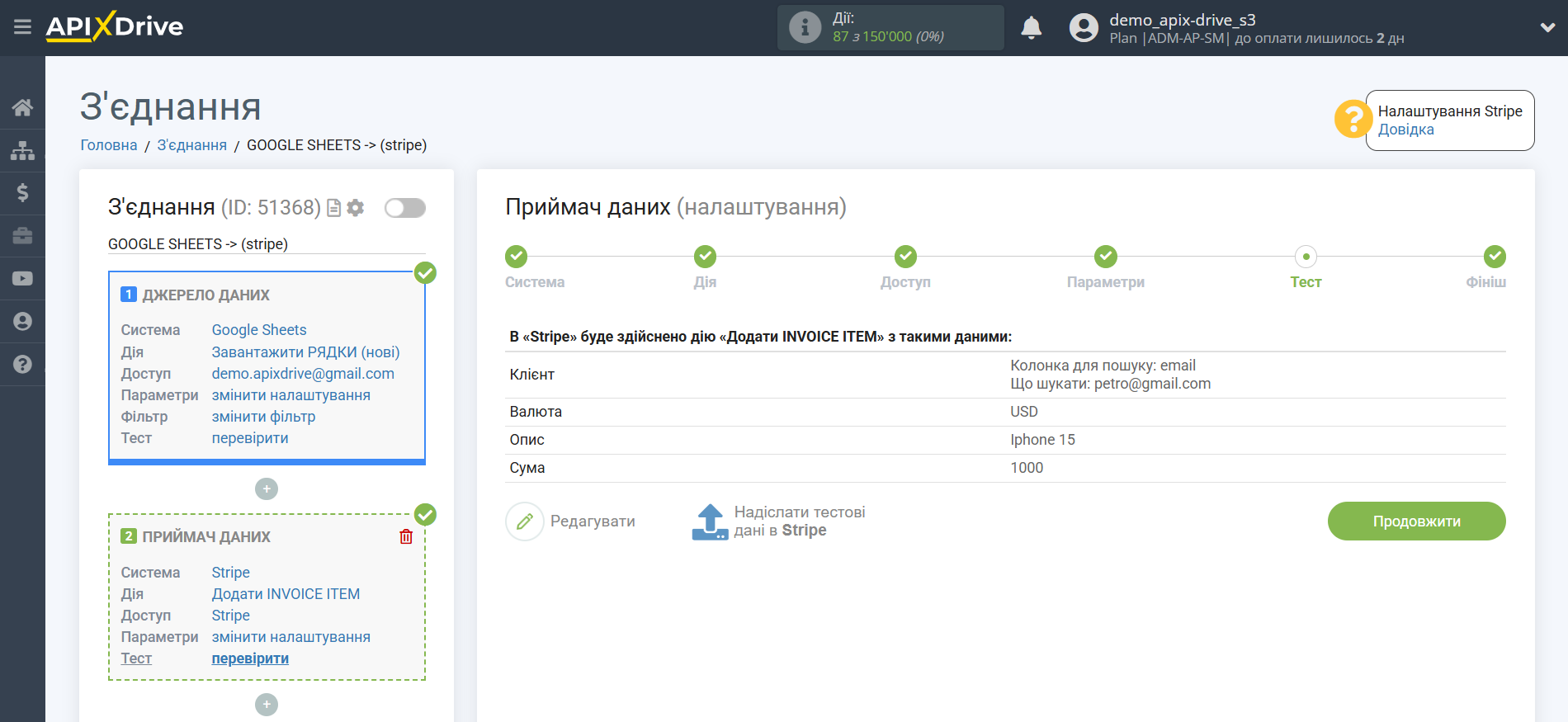Go to Дія step
The width and height of the screenshot is (1568, 722).
(705, 257)
